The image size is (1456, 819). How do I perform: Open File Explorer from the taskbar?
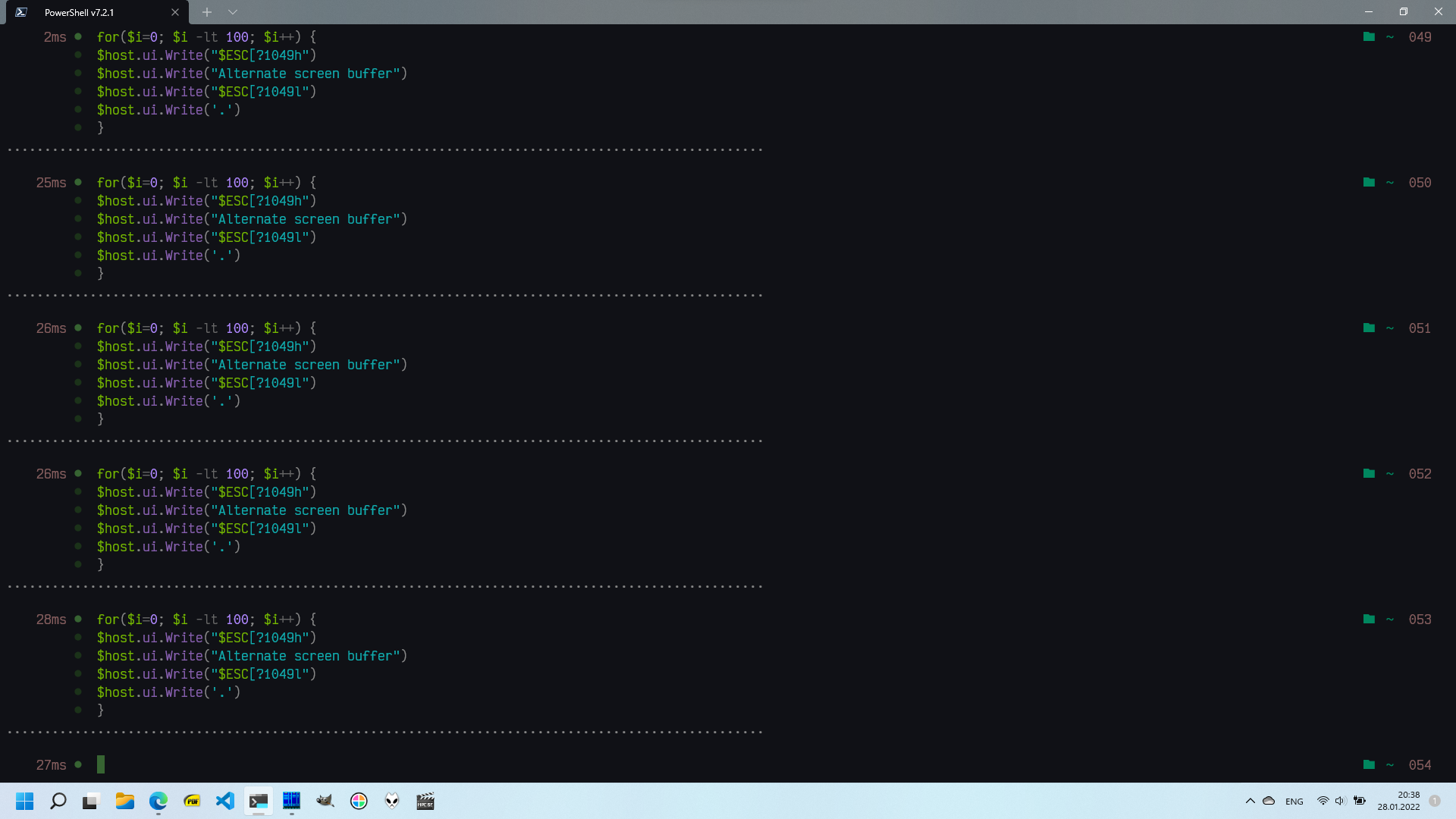pyautogui.click(x=124, y=801)
